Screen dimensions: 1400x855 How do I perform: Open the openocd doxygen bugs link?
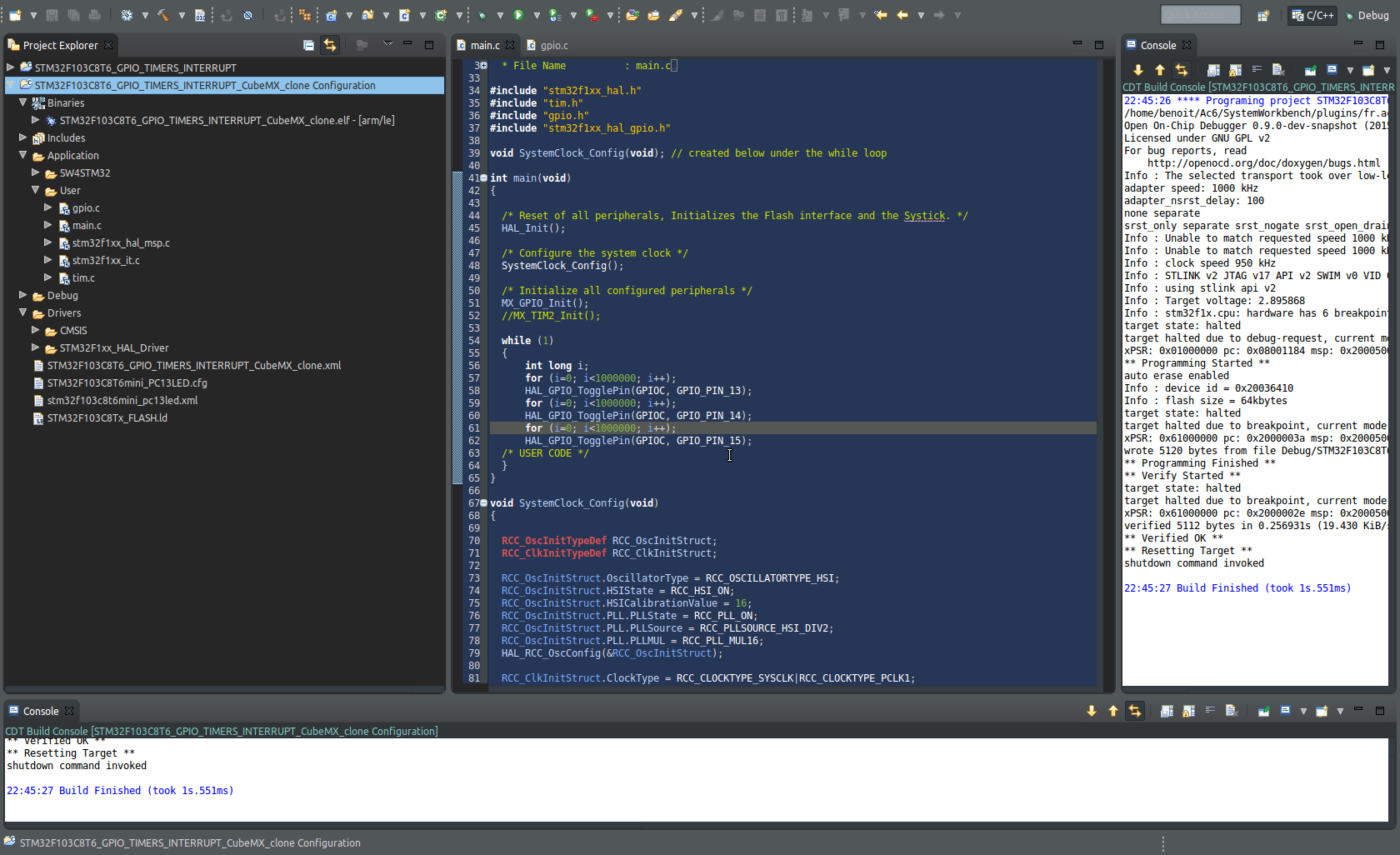tap(1263, 163)
